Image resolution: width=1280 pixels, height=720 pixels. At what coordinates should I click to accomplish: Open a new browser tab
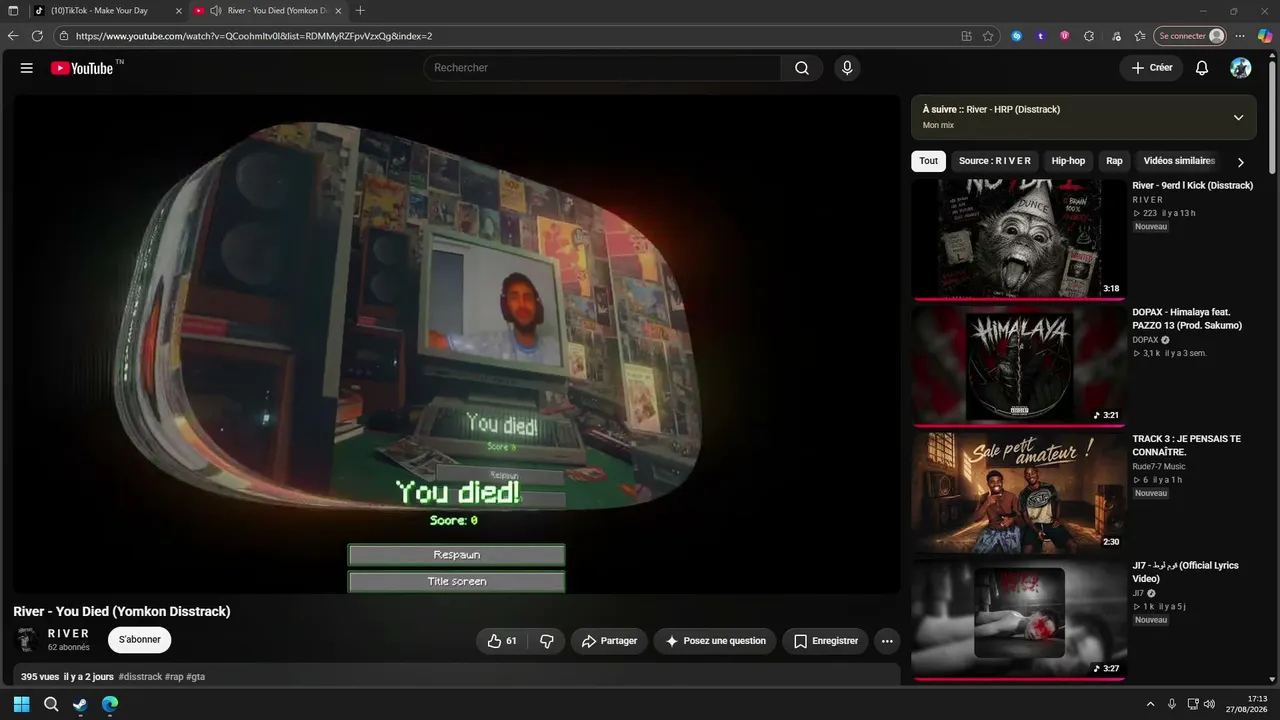[360, 11]
